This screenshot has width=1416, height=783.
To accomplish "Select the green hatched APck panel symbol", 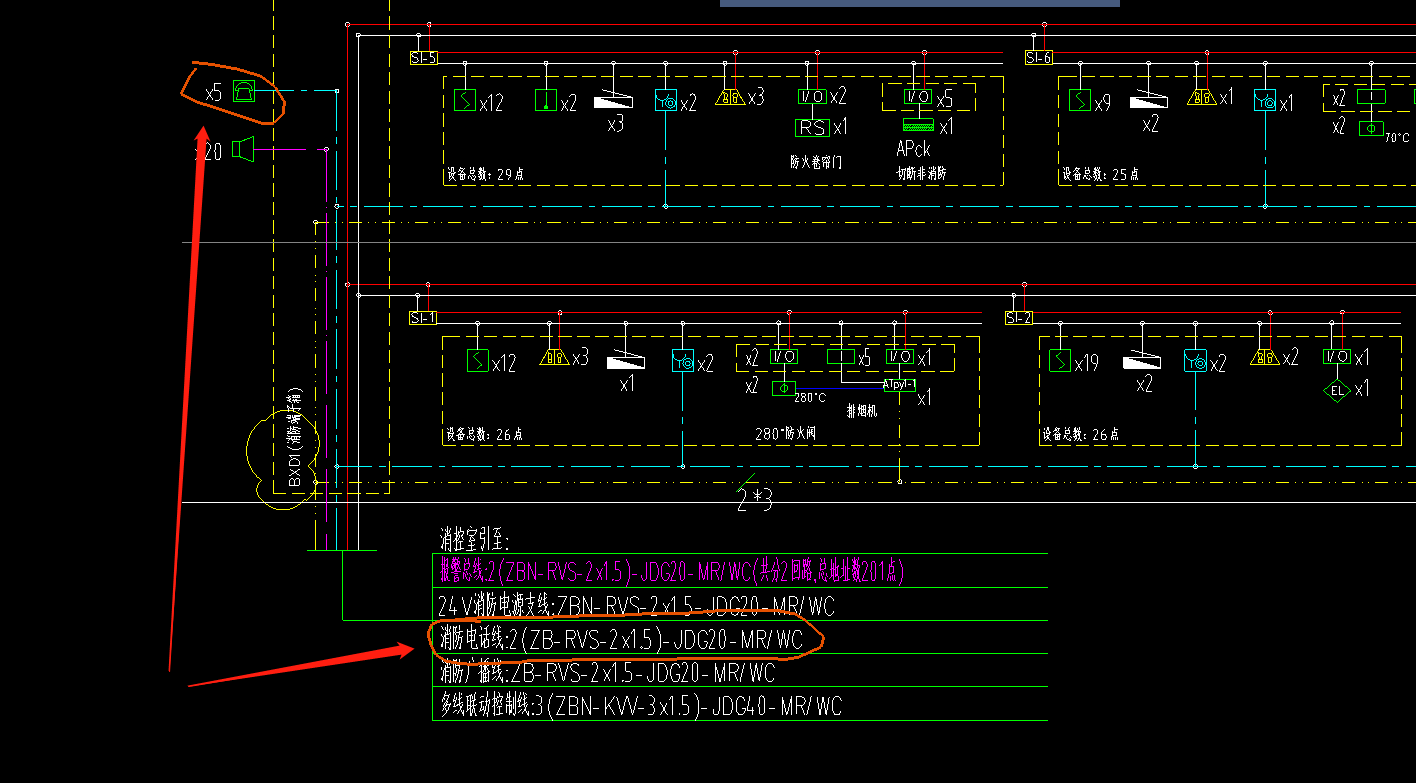I will 917,125.
